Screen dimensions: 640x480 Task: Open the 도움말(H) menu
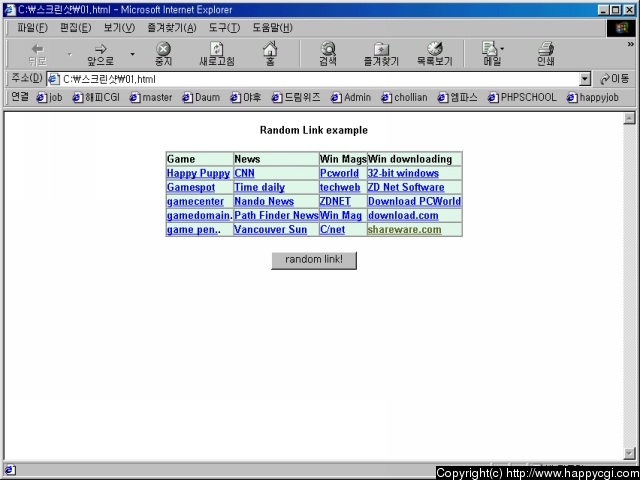(272, 28)
